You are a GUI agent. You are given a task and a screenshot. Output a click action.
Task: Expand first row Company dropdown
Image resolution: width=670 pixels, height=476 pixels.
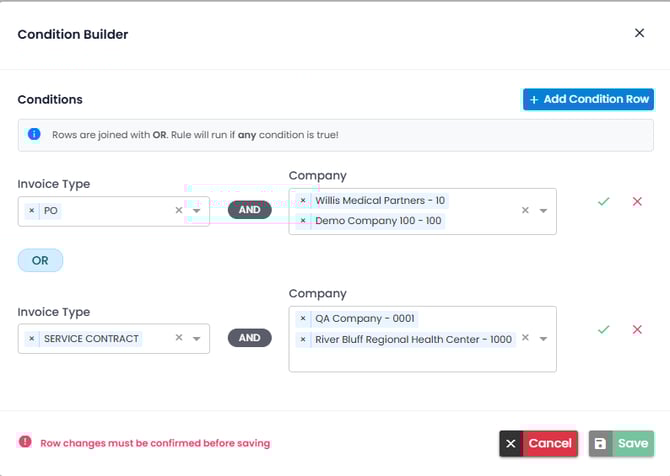[543, 211]
